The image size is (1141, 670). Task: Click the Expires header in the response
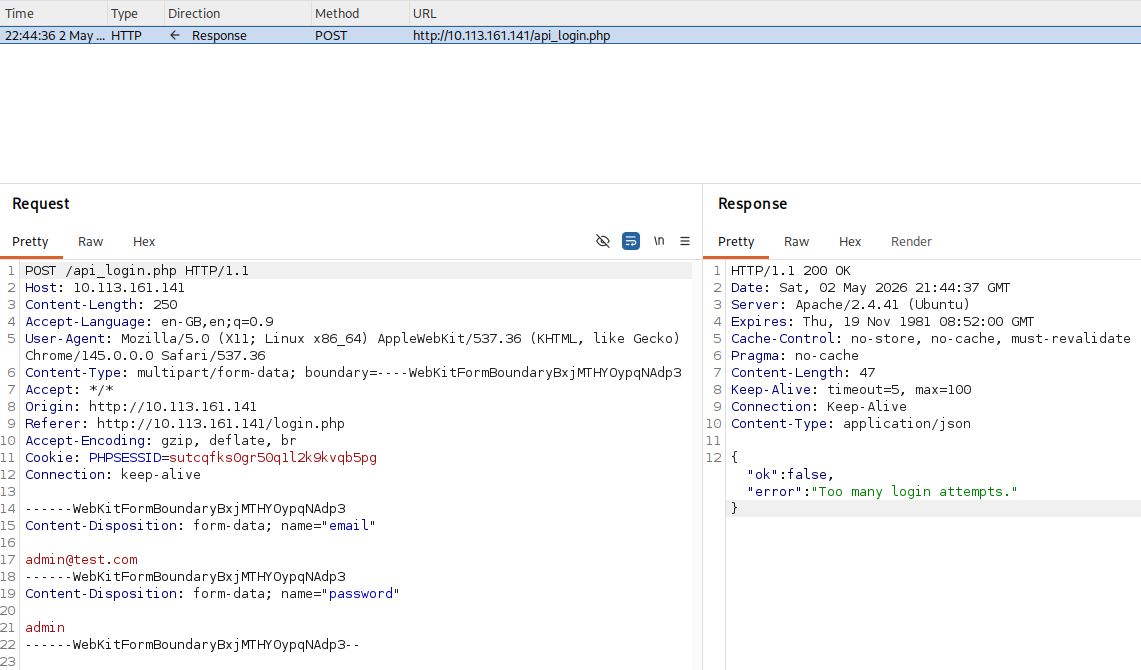pyautogui.click(x=882, y=322)
